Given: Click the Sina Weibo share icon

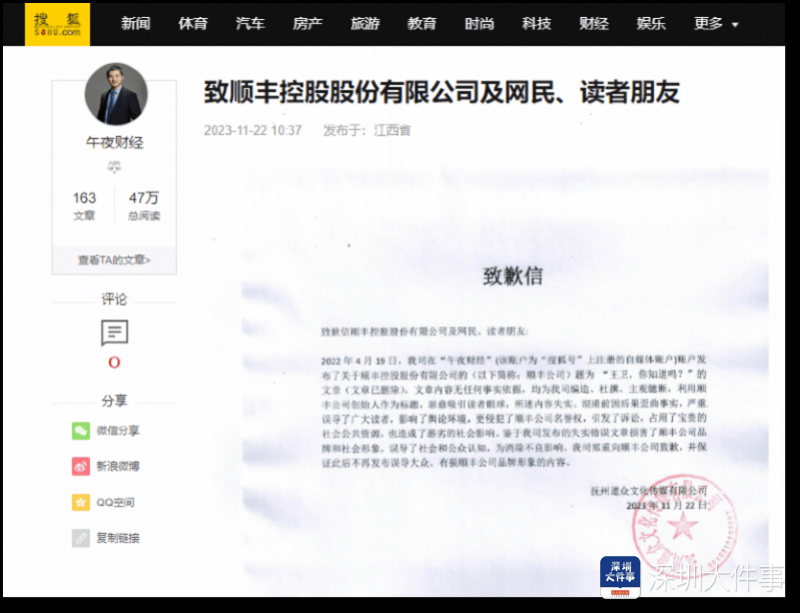Looking at the screenshot, I should 81,467.
